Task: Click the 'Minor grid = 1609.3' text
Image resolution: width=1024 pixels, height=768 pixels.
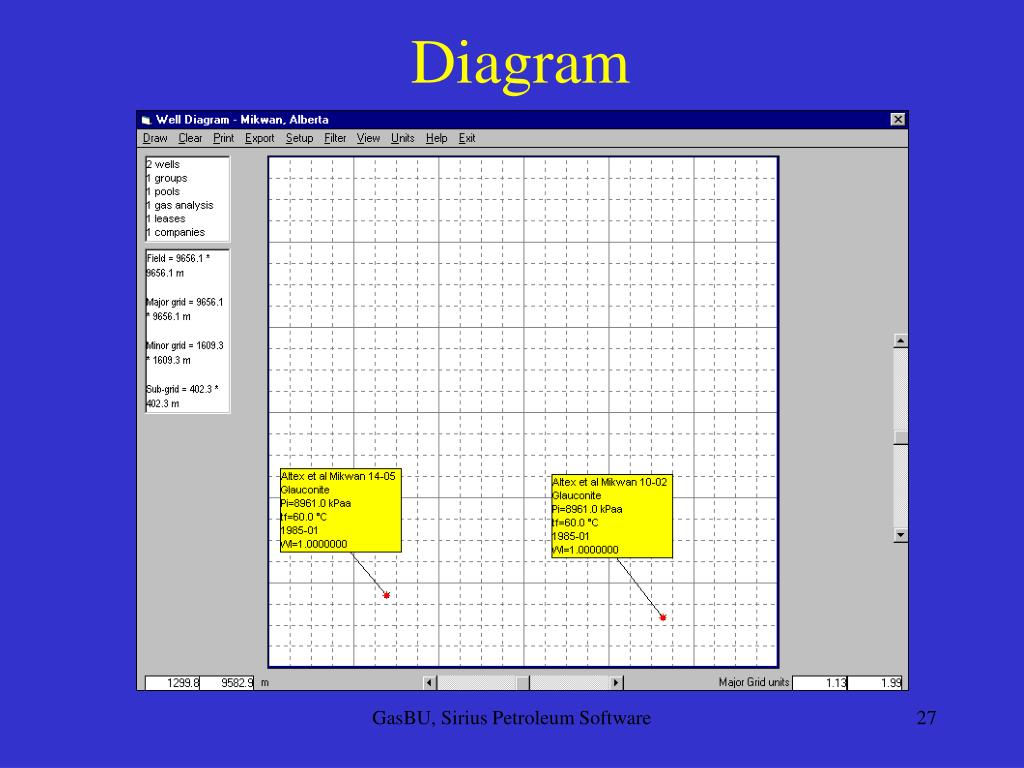Action: (x=185, y=345)
